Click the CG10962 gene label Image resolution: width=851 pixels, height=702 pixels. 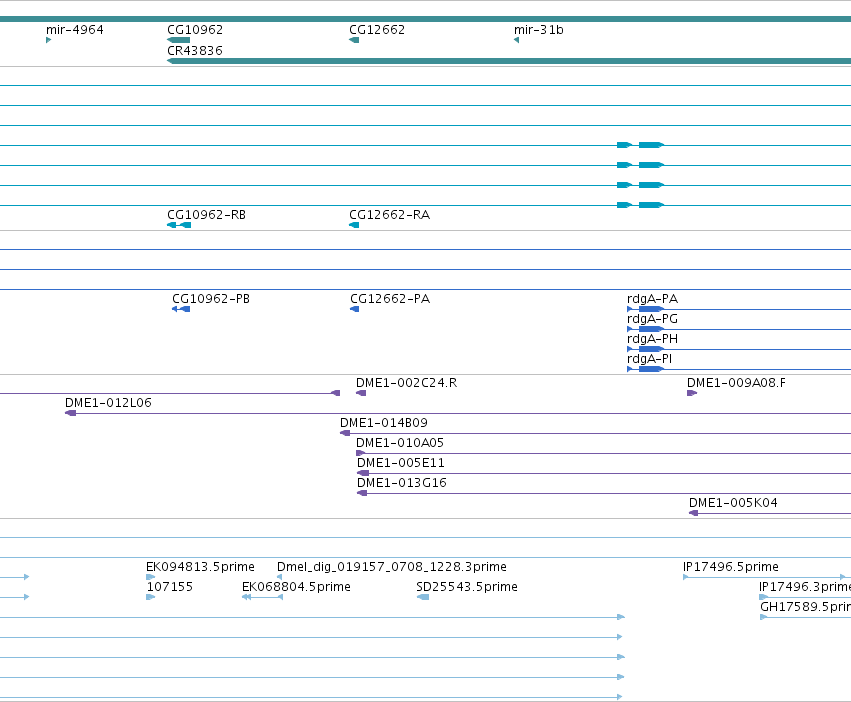[x=195, y=30]
